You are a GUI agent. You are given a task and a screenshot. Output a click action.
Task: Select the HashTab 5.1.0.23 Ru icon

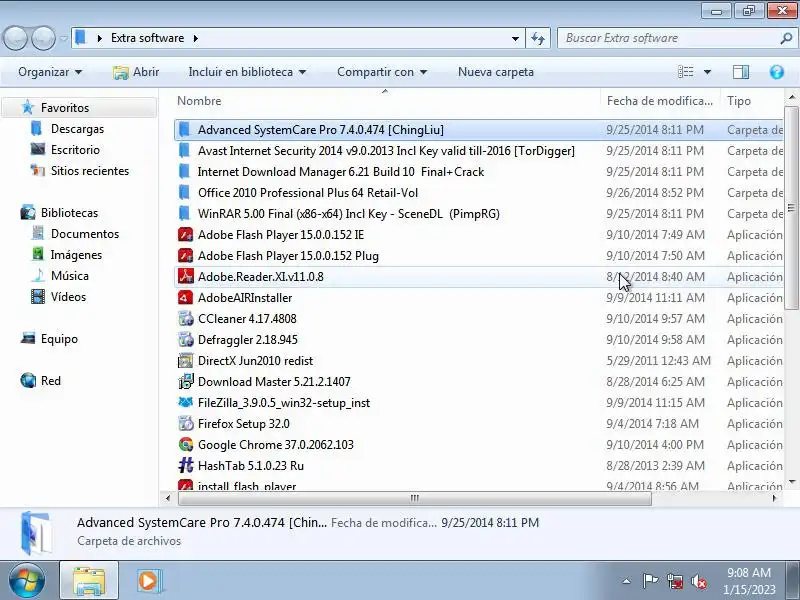(185, 465)
